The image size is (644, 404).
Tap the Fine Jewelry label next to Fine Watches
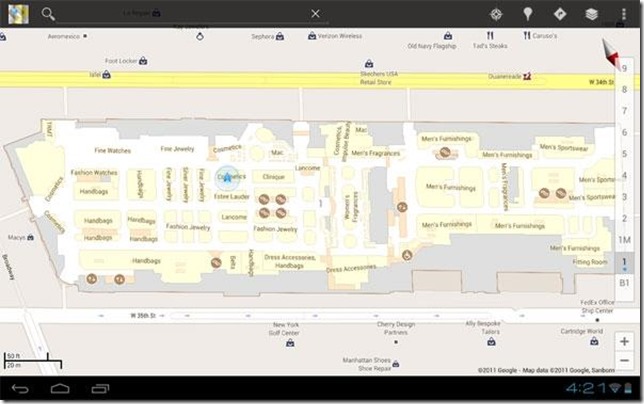click(x=177, y=149)
